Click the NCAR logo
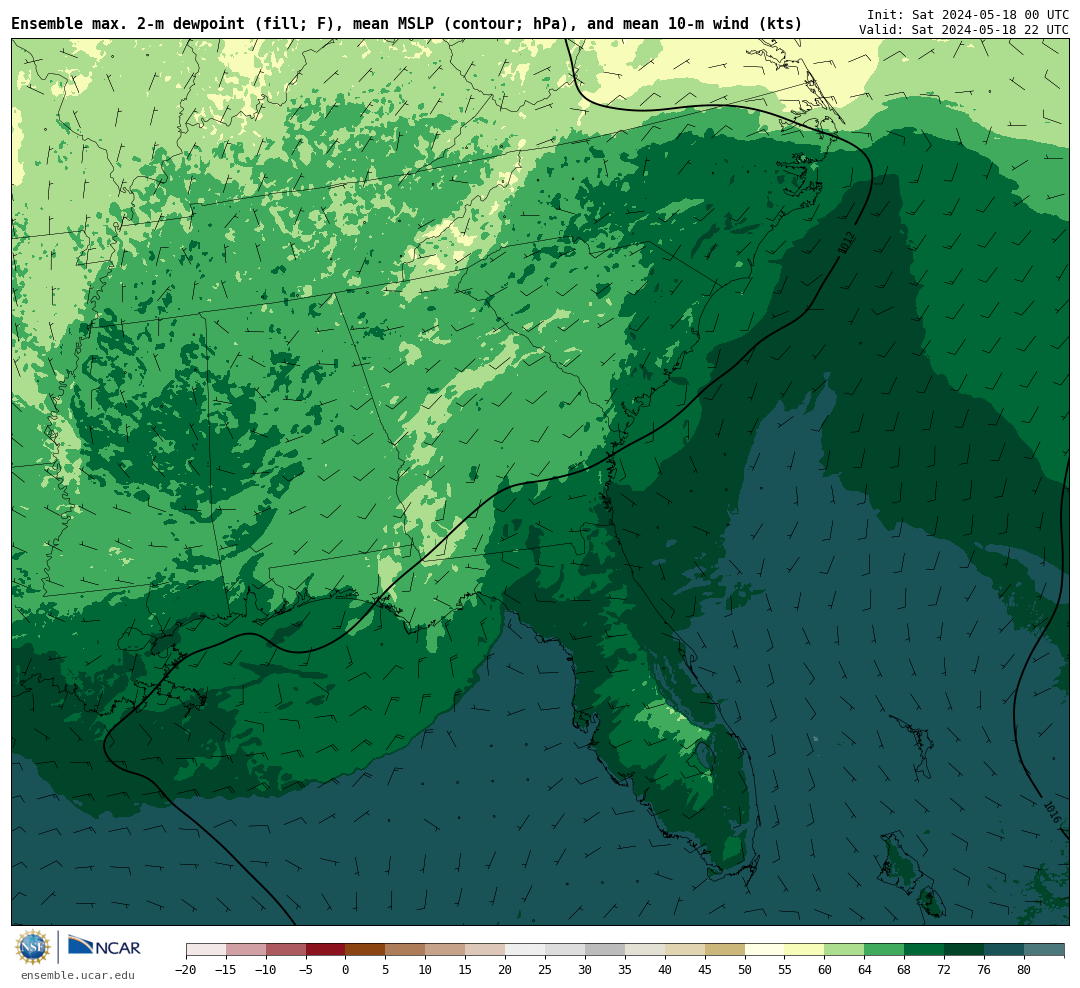The image size is (1080, 988). click(x=104, y=946)
